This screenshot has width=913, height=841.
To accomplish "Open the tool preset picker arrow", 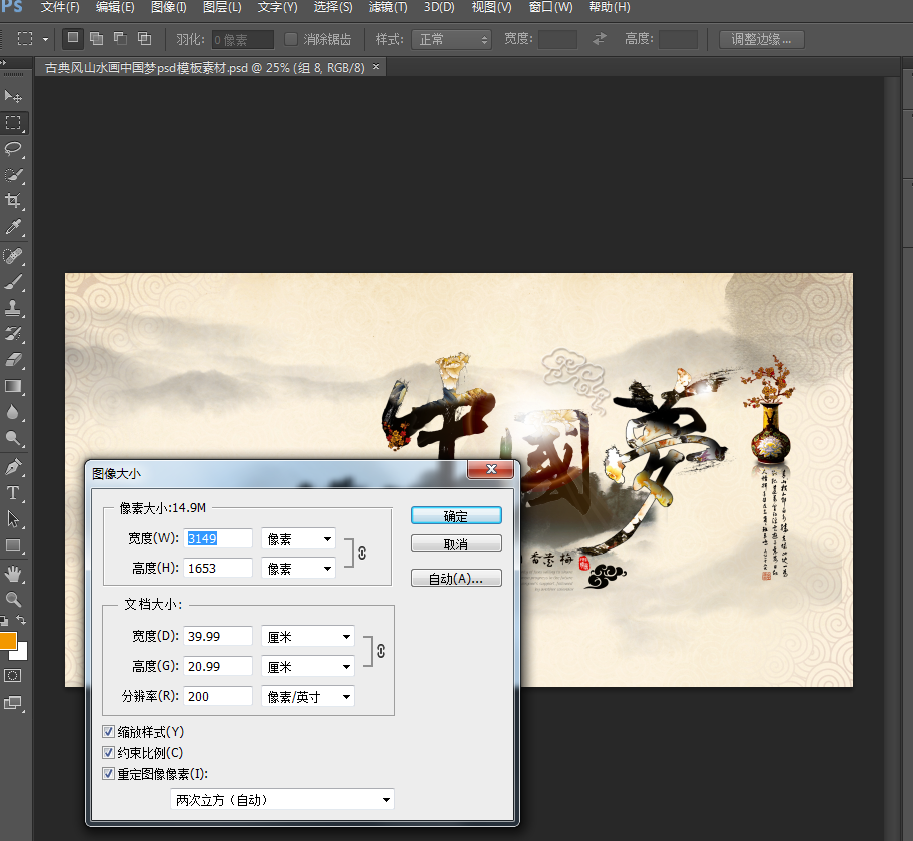I will (45, 39).
